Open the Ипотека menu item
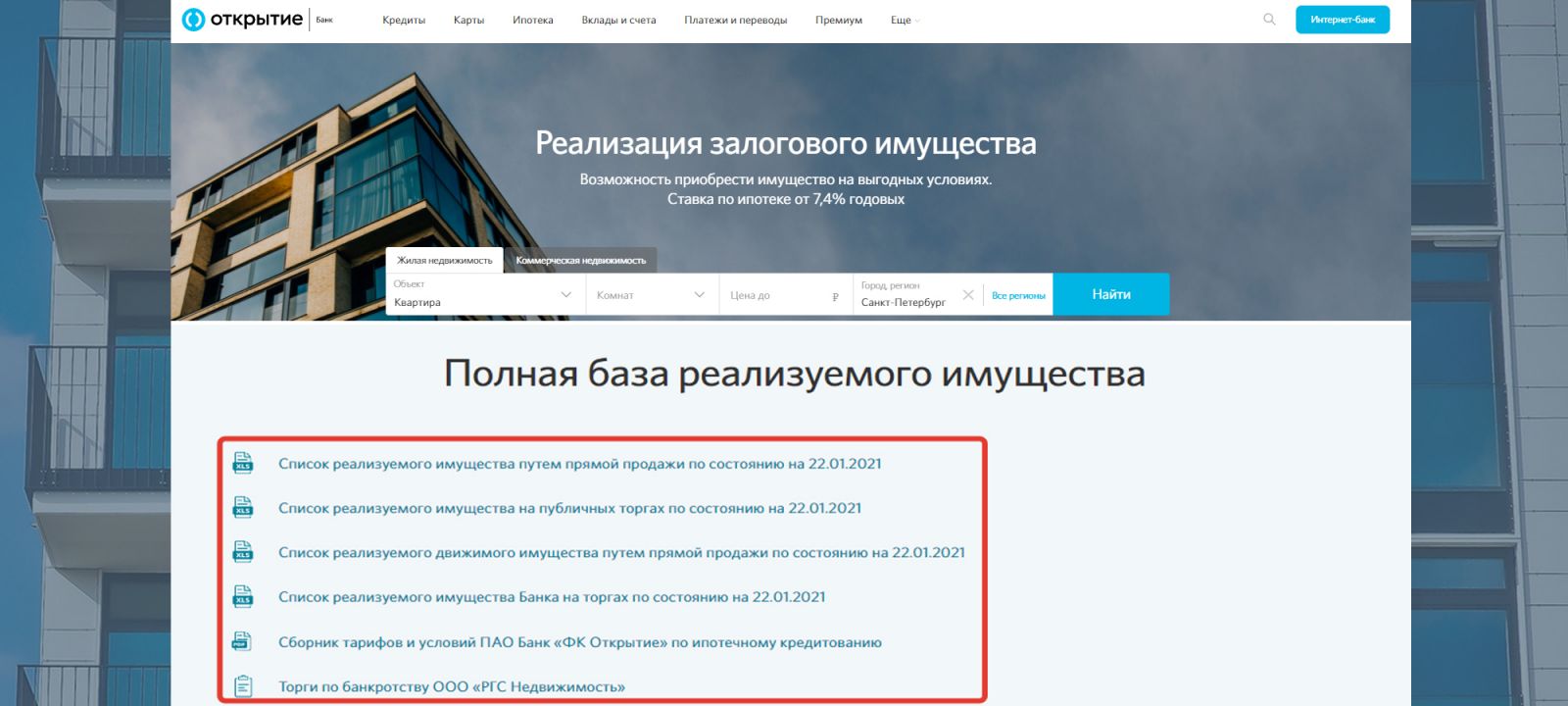1568x706 pixels. click(532, 21)
